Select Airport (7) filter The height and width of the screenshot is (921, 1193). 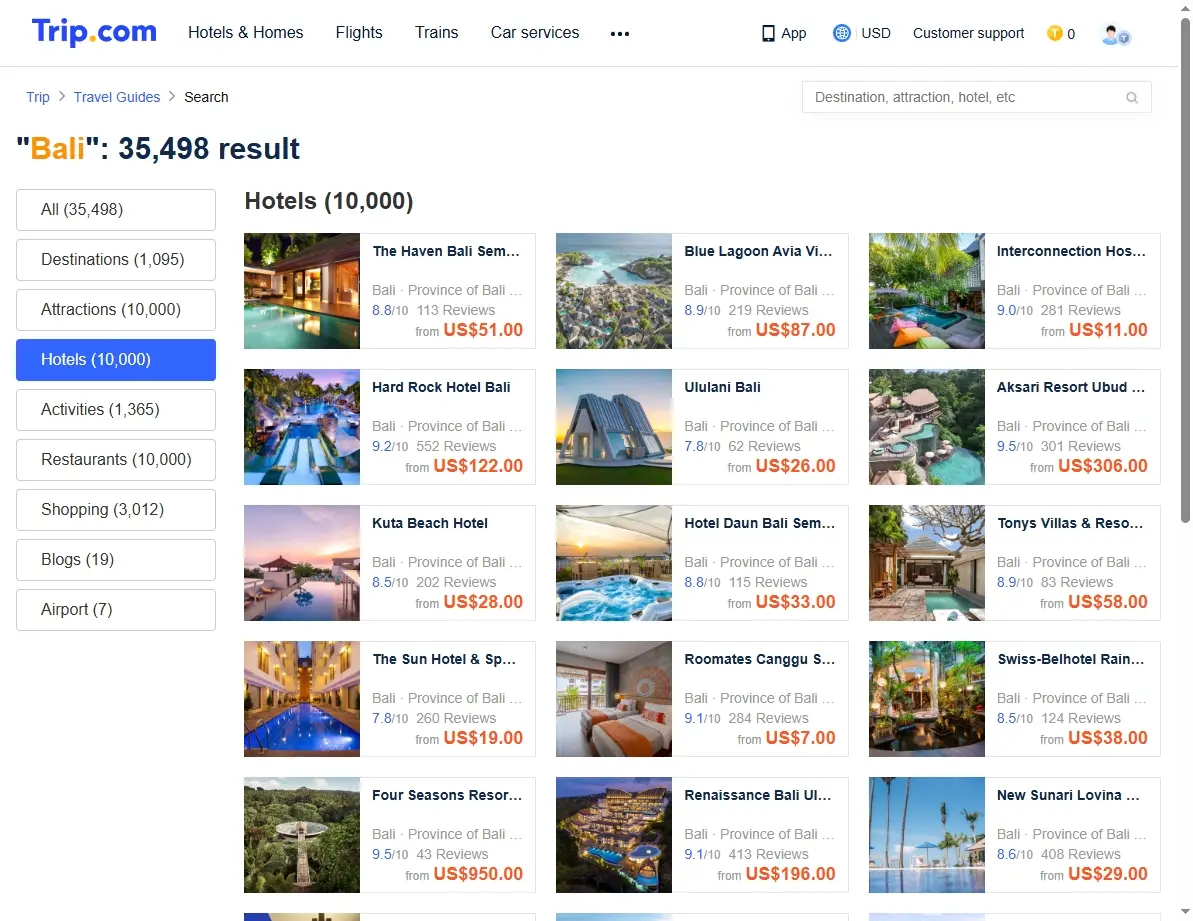pyautogui.click(x=116, y=610)
